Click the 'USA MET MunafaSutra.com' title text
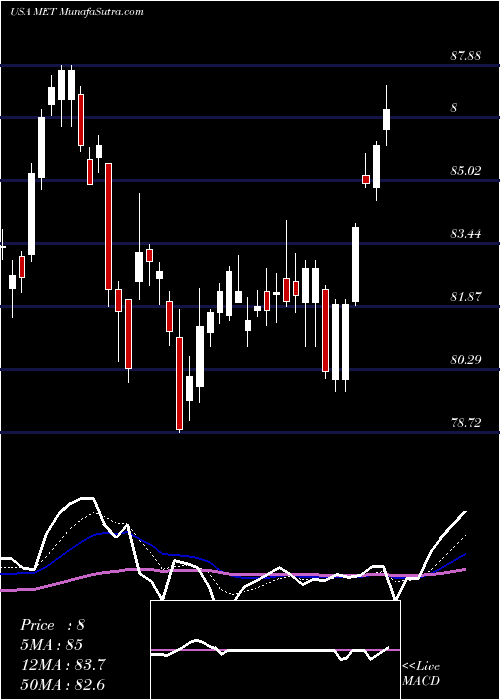 (77, 12)
